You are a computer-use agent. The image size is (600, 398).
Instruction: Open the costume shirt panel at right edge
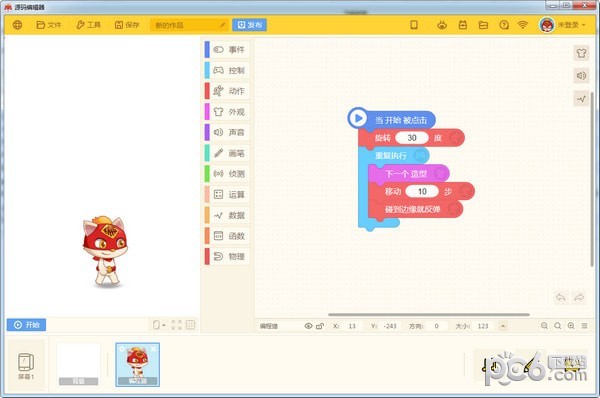point(581,53)
